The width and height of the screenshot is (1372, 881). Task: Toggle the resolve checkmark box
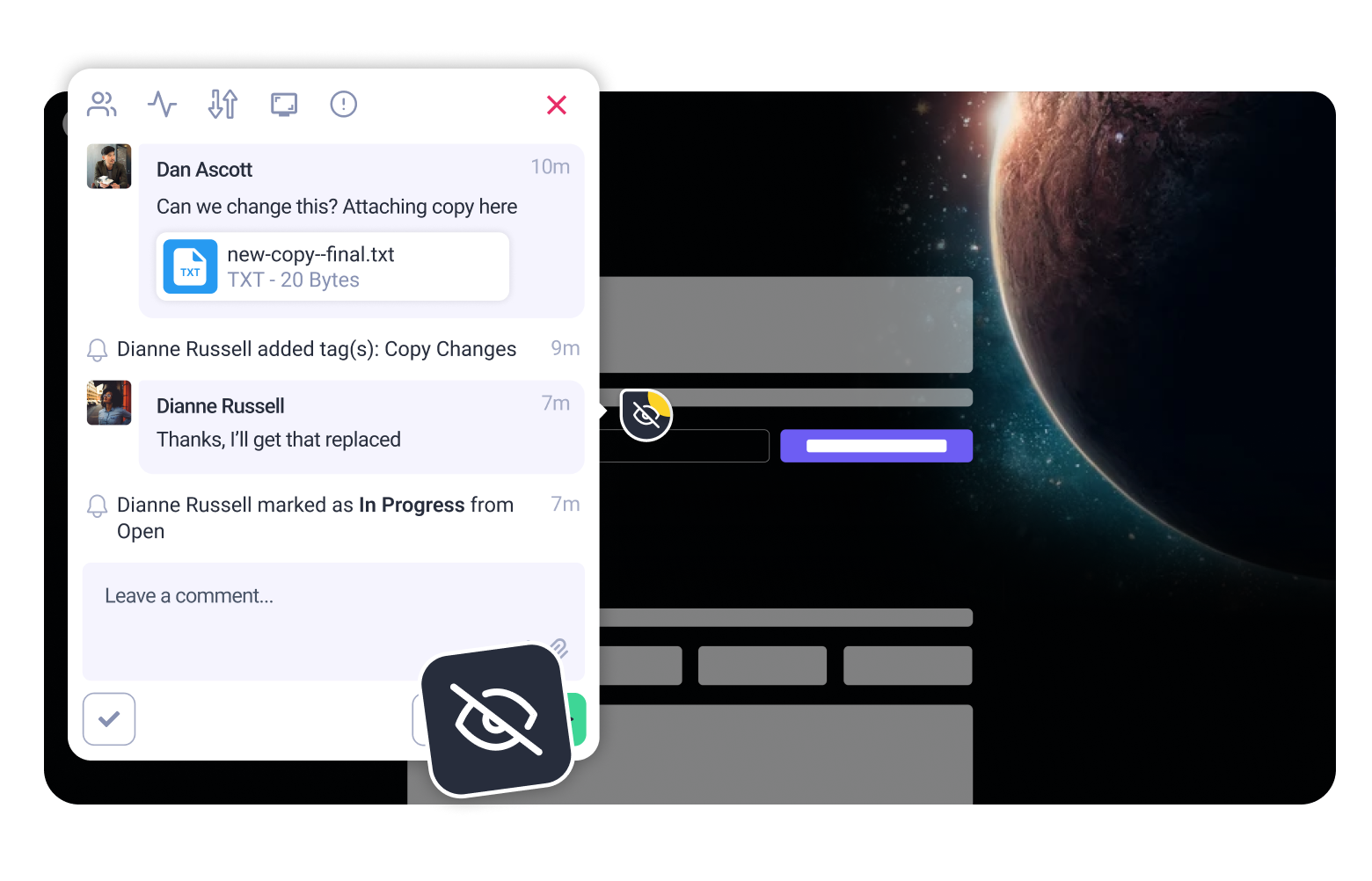[x=109, y=719]
